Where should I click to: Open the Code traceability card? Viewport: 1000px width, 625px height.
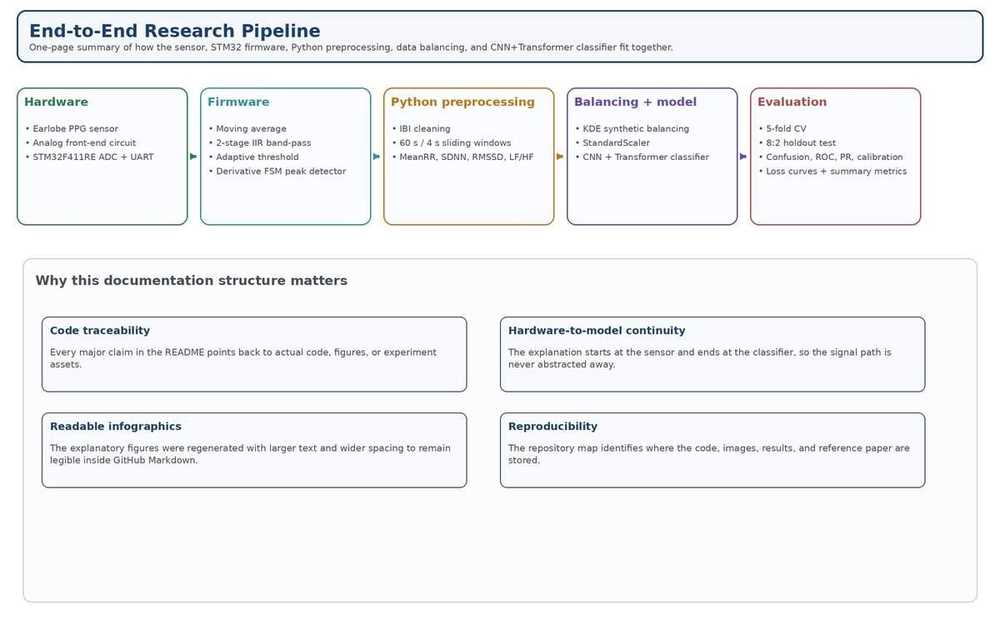254,354
